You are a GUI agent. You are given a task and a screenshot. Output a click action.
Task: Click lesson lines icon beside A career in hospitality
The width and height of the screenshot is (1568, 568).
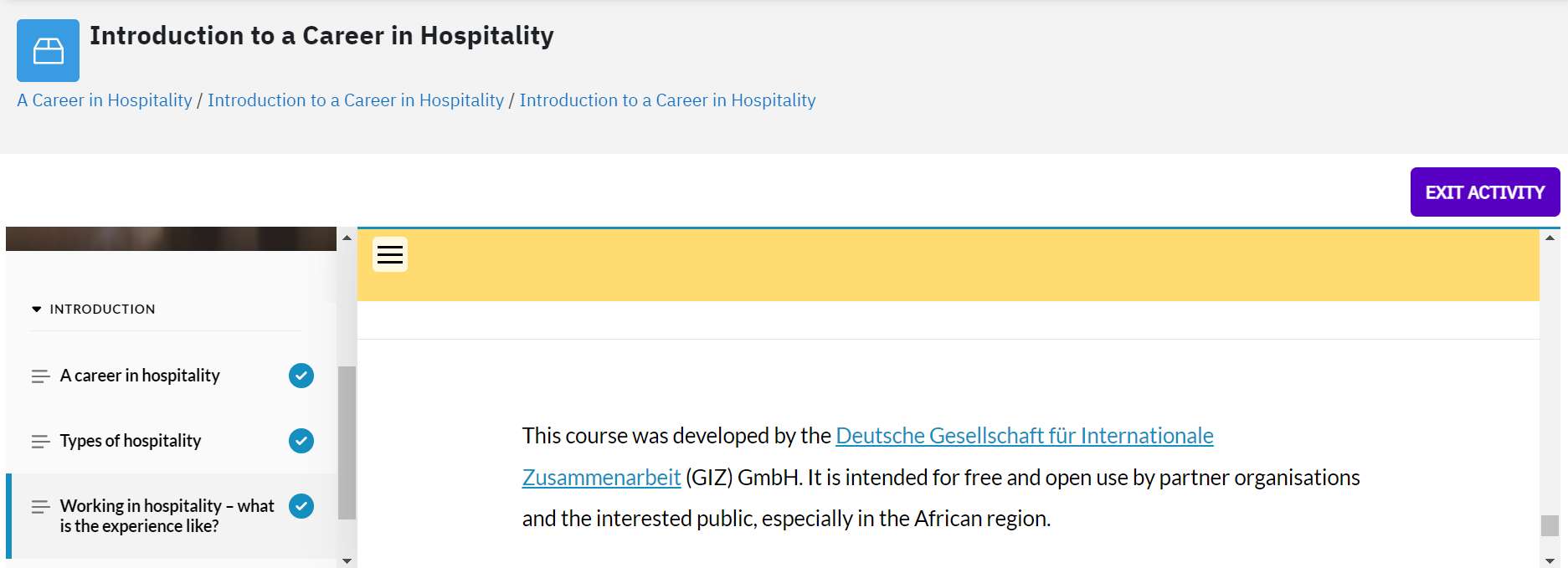pos(40,376)
